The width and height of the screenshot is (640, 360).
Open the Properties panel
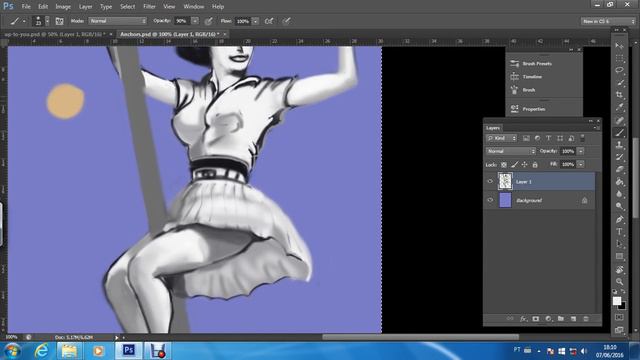pos(534,109)
